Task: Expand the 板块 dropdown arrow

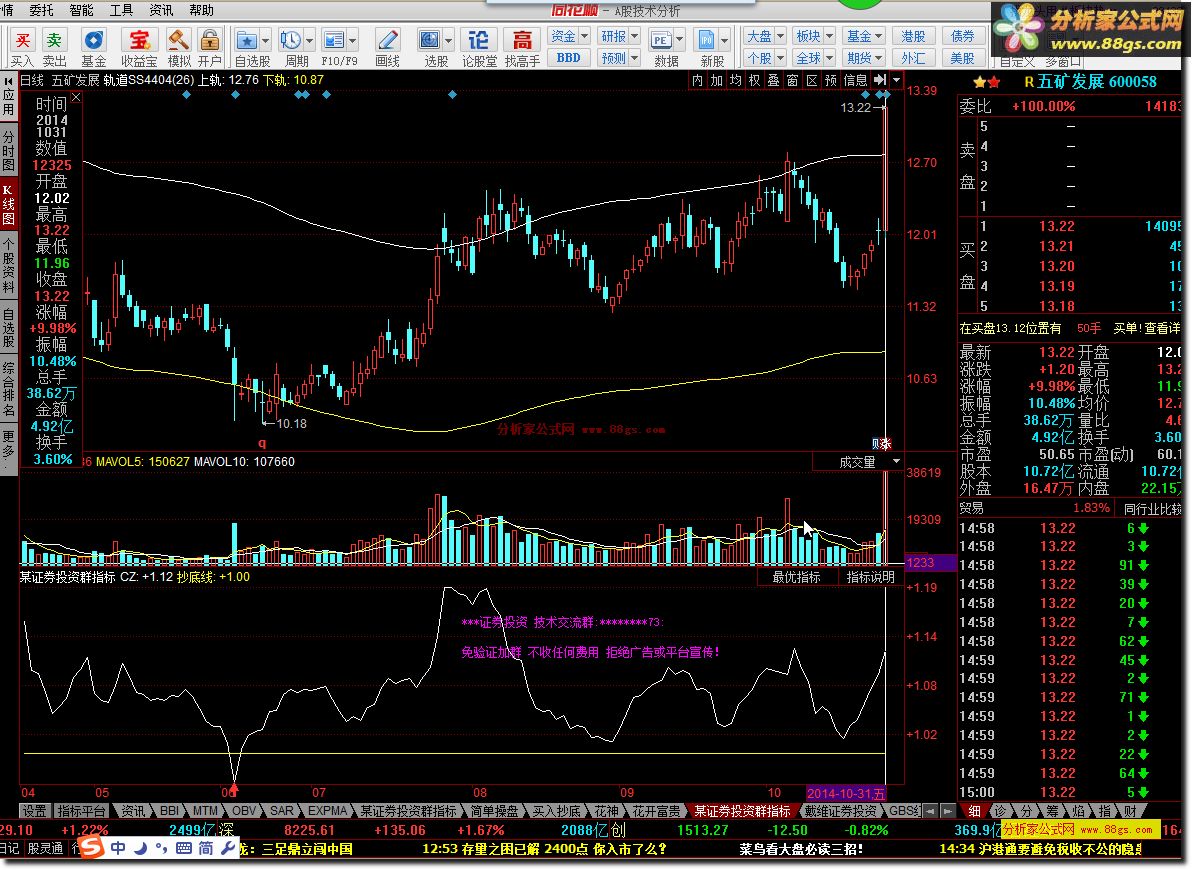Action: 829,36
